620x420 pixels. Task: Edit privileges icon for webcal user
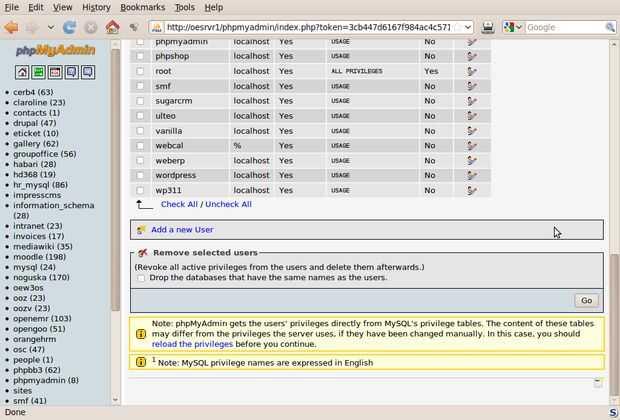(471, 146)
